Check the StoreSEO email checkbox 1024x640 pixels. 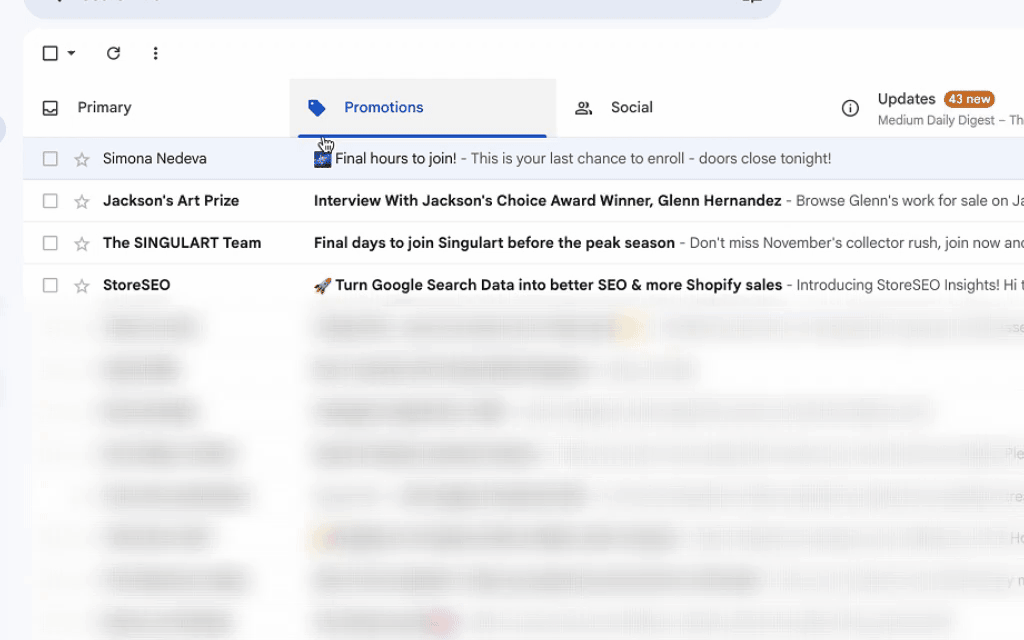pyautogui.click(x=50, y=286)
